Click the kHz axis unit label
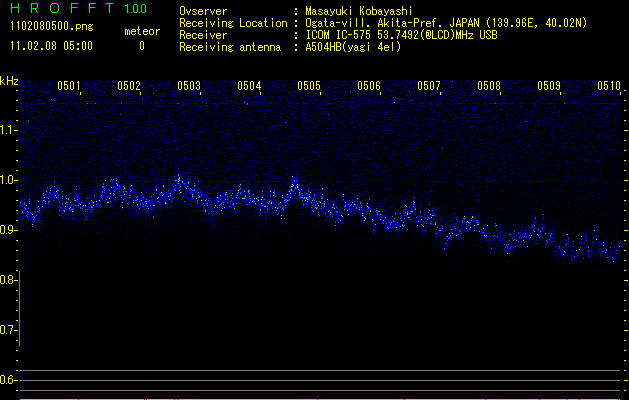This screenshot has height=400, width=629. tap(9, 80)
